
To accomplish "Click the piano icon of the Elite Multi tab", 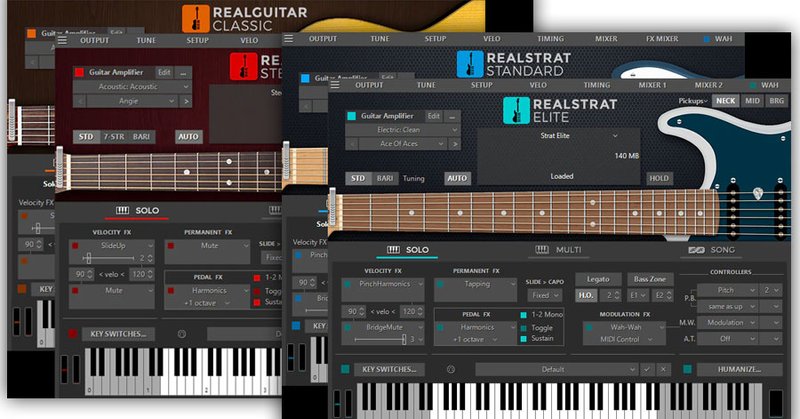I will (542, 250).
